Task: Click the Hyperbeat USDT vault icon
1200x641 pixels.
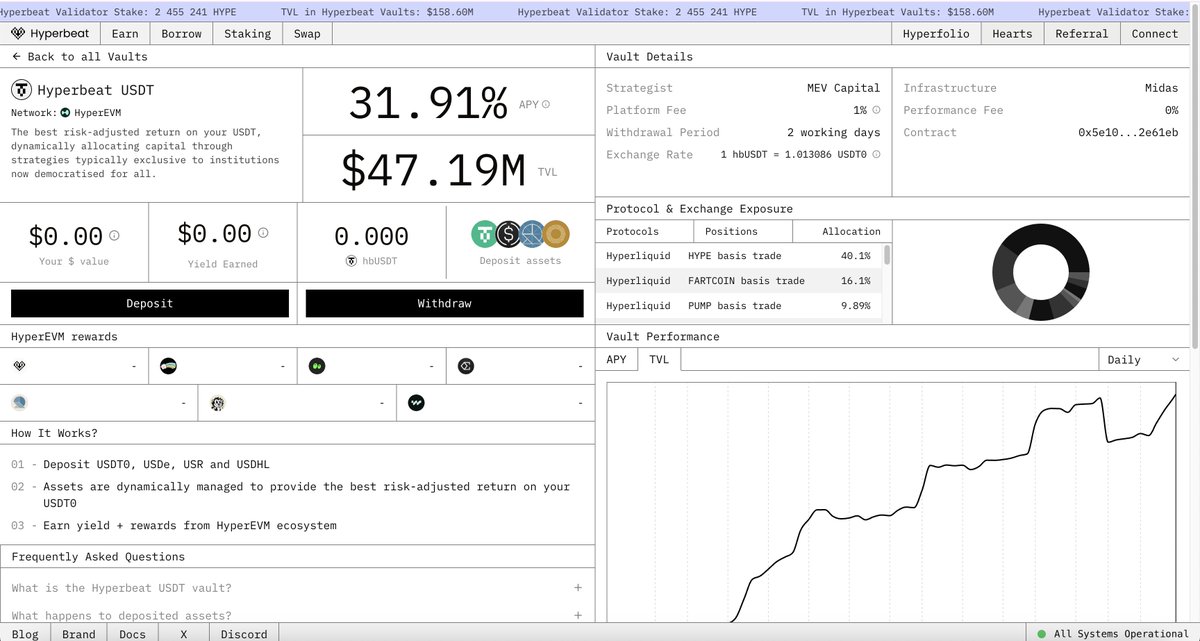Action: (21, 89)
